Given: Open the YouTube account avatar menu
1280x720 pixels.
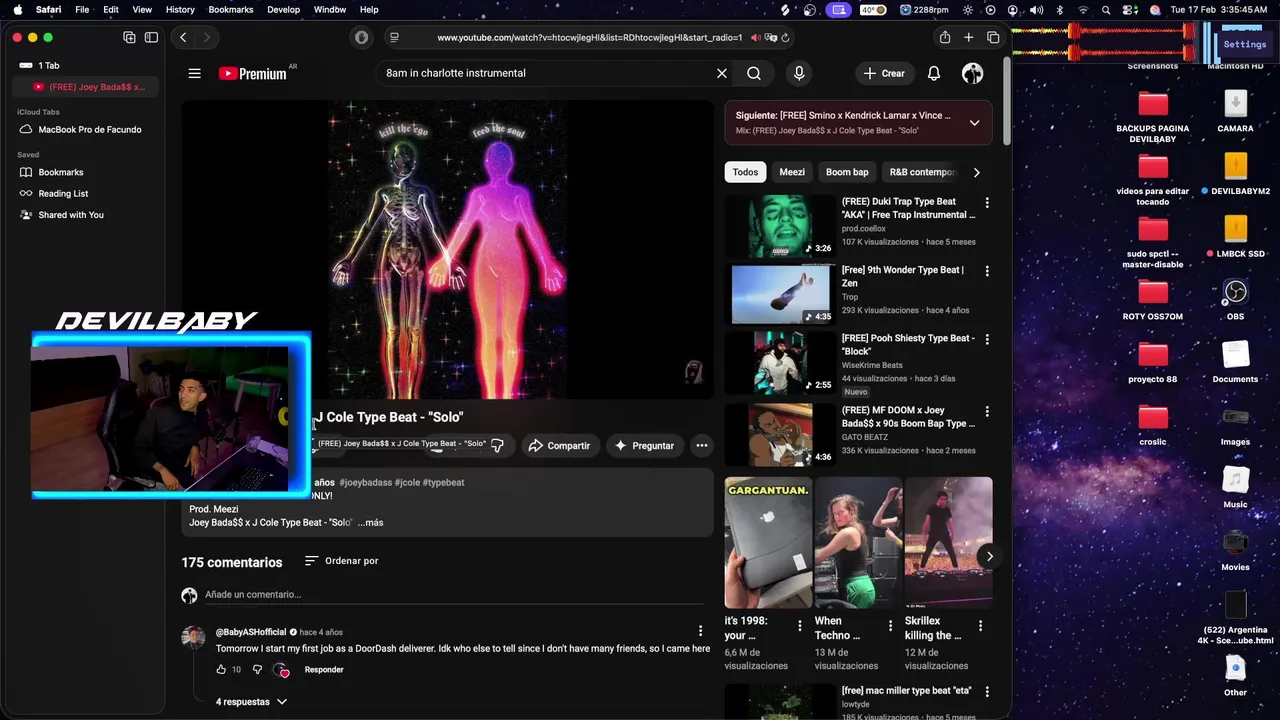Looking at the screenshot, I should 972,73.
